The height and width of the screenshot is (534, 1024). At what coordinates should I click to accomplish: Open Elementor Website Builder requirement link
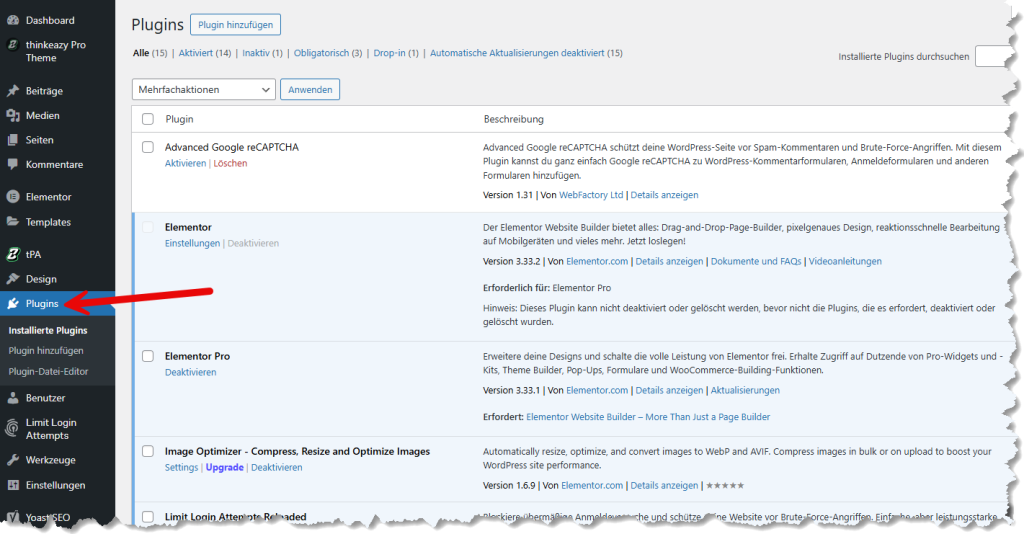pos(648,416)
